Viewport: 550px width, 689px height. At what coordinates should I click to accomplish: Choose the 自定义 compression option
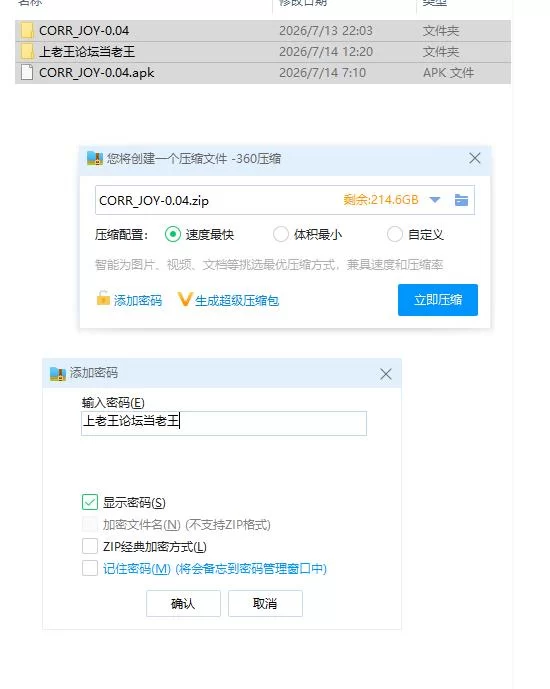click(394, 234)
